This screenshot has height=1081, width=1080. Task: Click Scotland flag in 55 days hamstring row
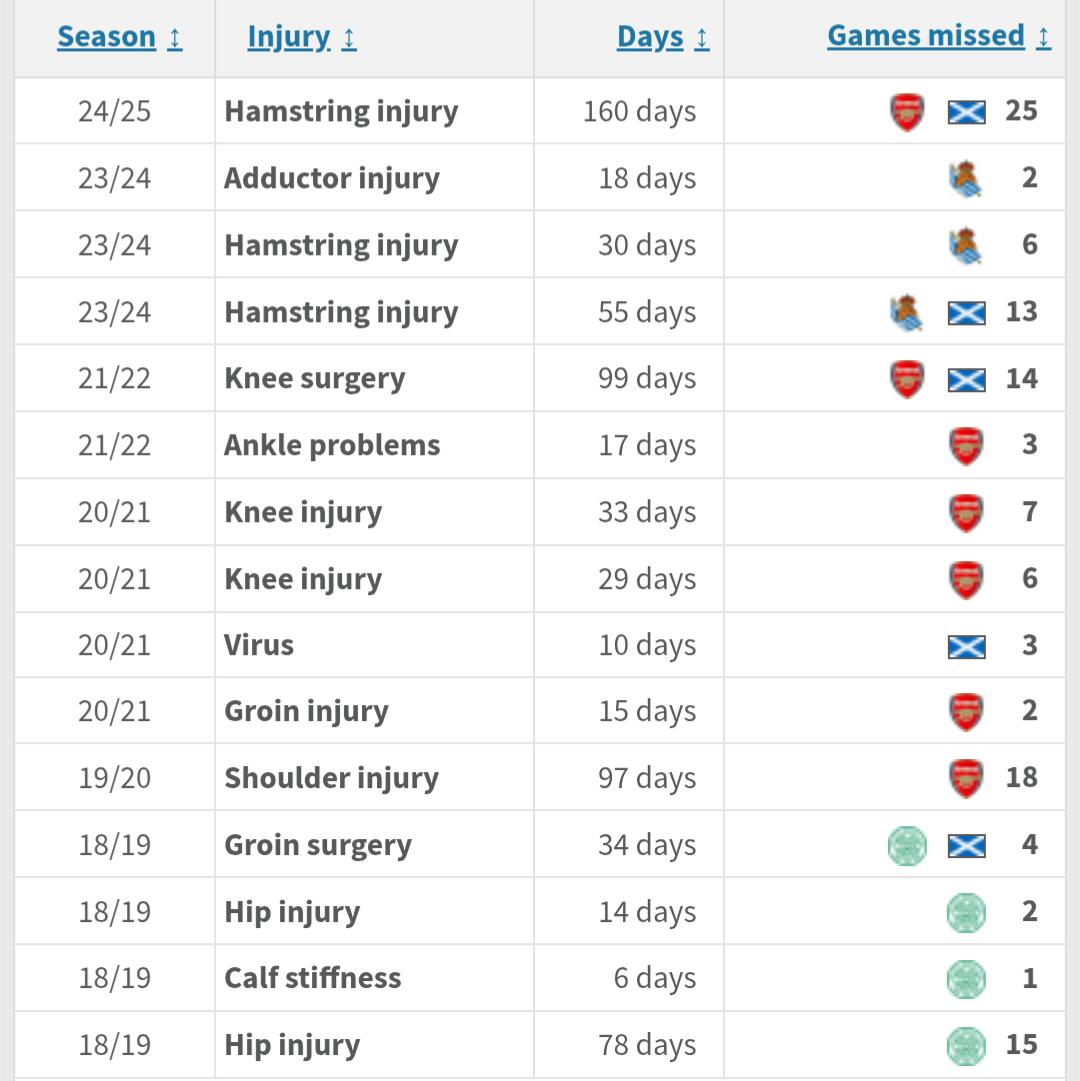pos(966,312)
